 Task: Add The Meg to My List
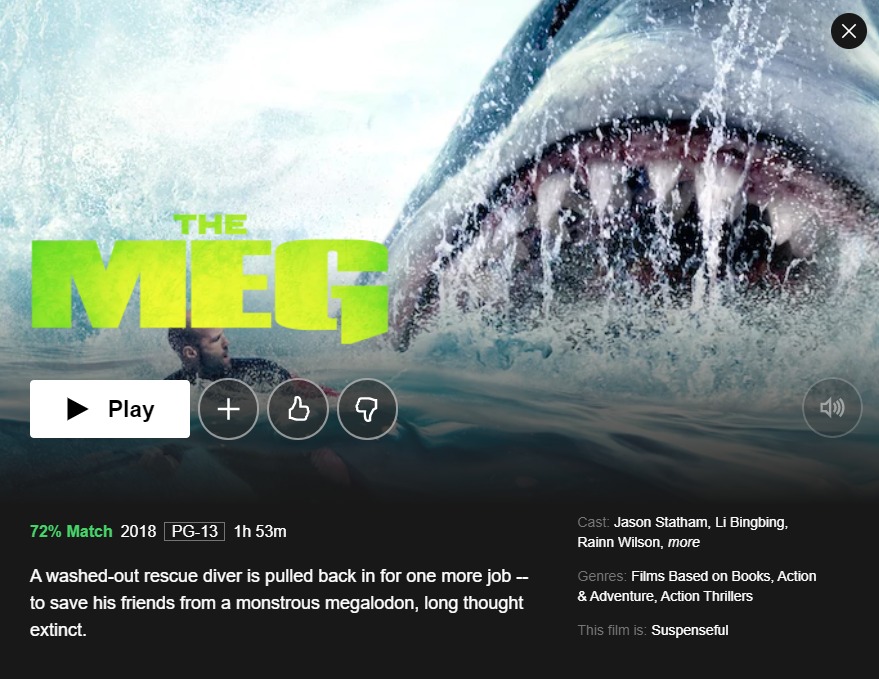[228, 409]
